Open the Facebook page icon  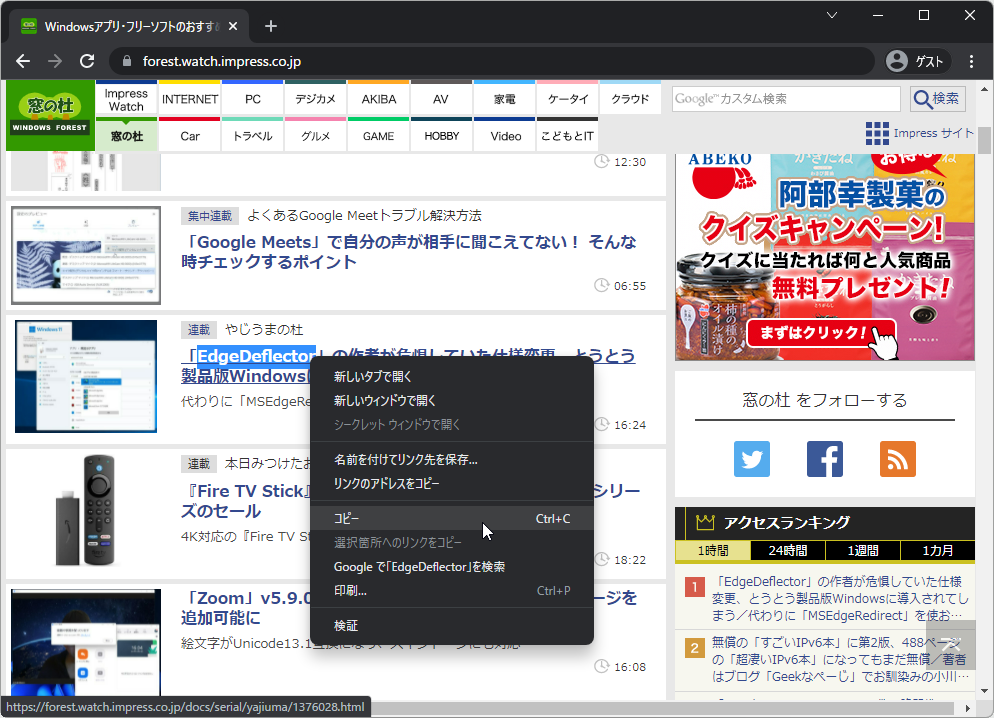coord(824,459)
